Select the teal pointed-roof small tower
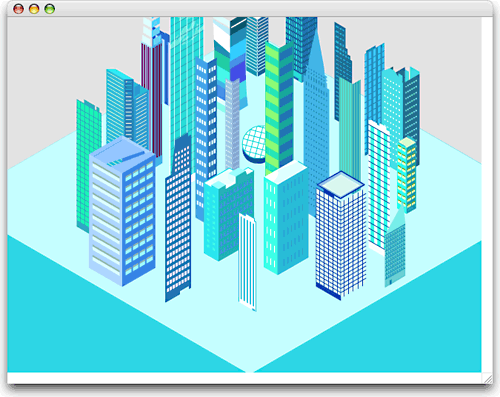Viewport: 500px width, 397px height. (x=395, y=247)
